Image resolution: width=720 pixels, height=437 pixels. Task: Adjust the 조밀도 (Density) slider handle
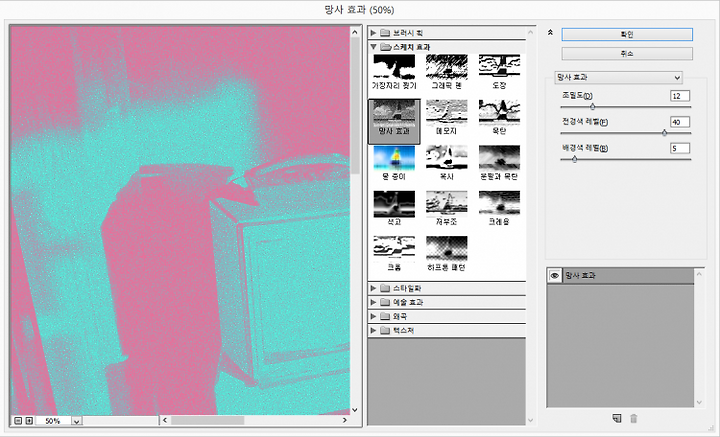click(592, 106)
